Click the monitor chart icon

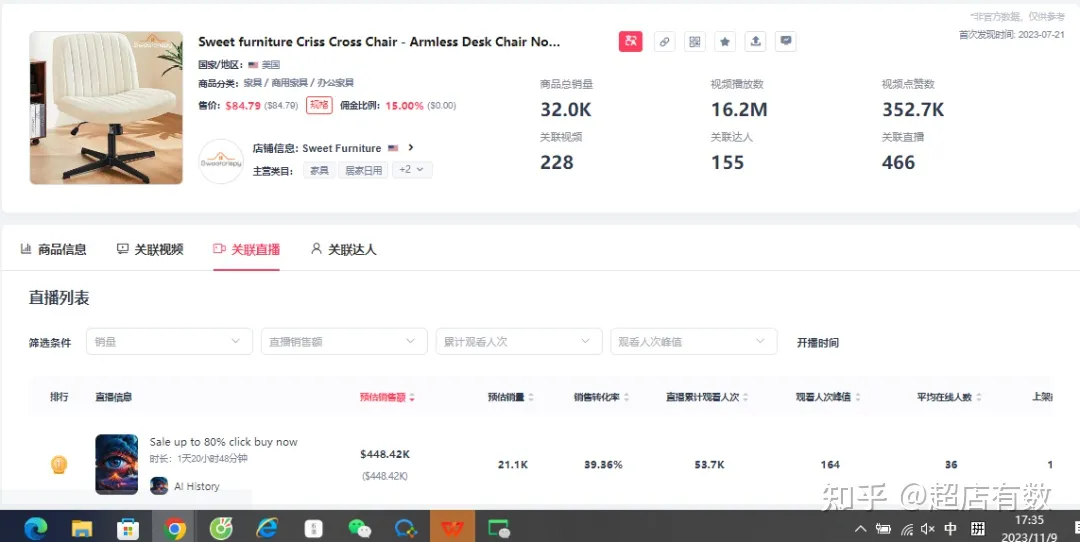(x=786, y=41)
